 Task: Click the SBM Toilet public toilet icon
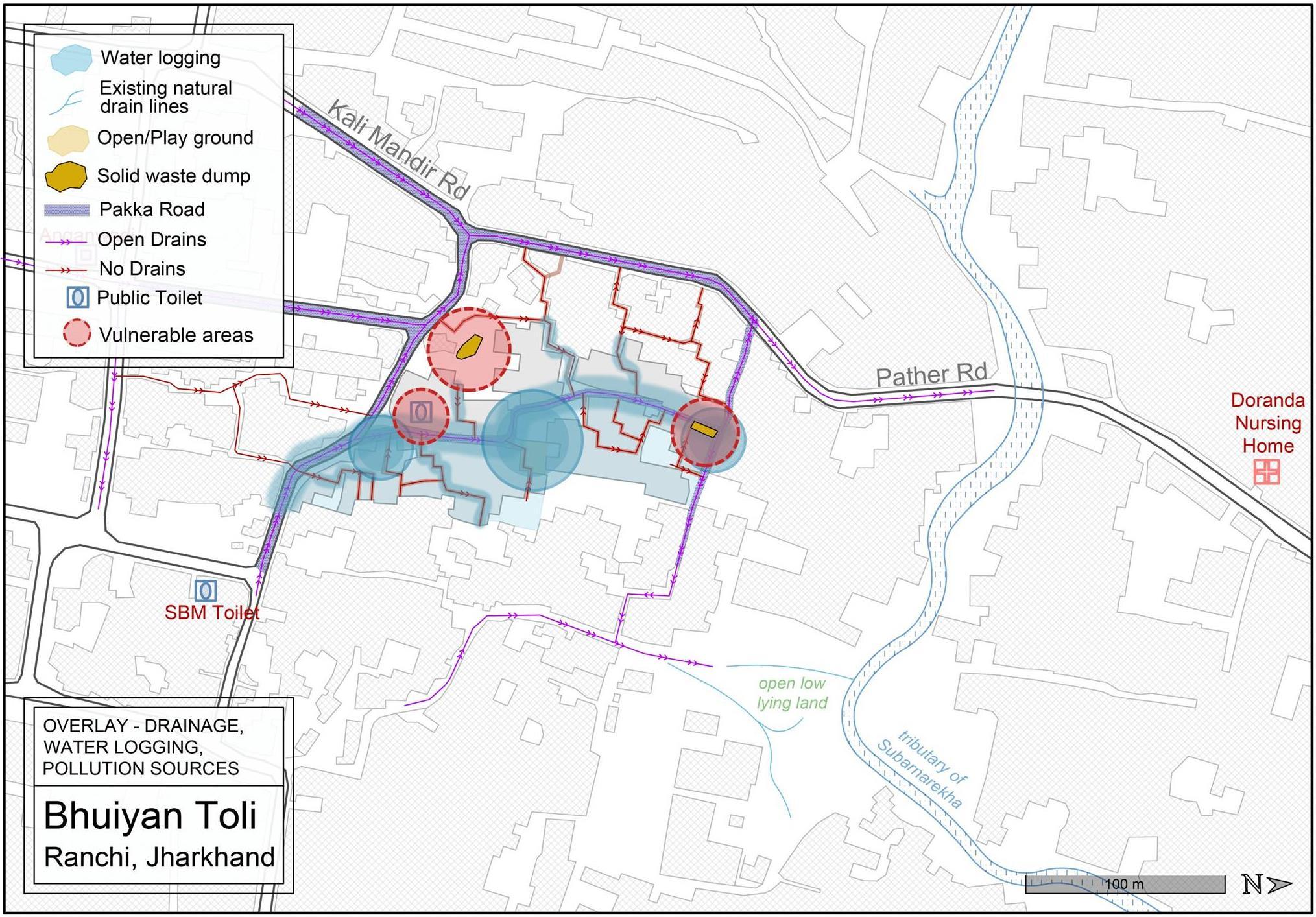[206, 590]
